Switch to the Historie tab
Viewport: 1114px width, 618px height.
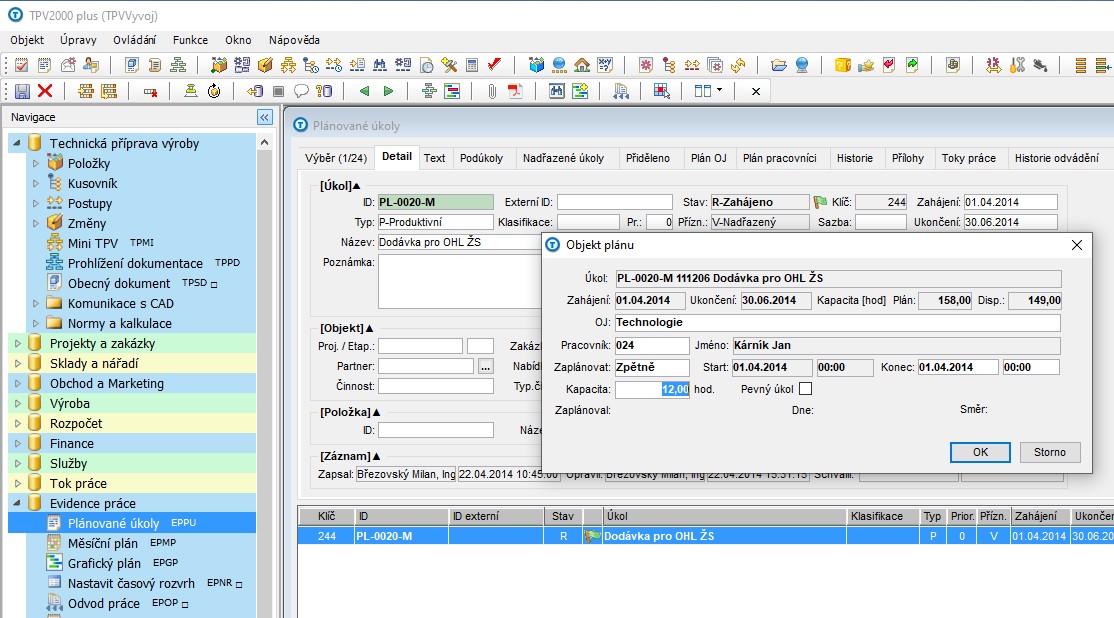coord(855,158)
